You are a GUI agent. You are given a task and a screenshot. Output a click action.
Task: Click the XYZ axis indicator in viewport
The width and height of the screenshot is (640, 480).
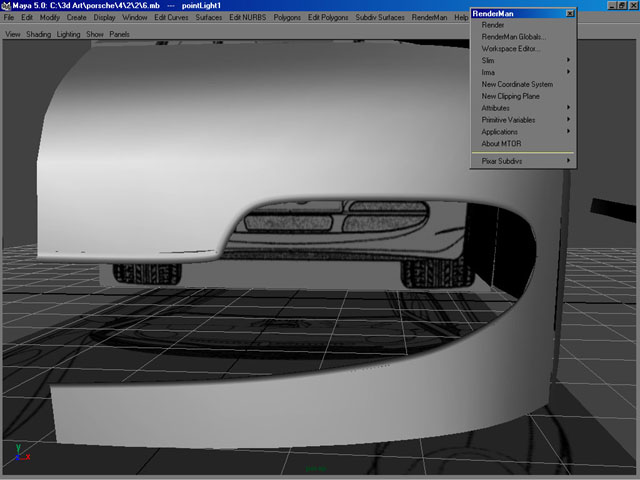[x=22, y=452]
